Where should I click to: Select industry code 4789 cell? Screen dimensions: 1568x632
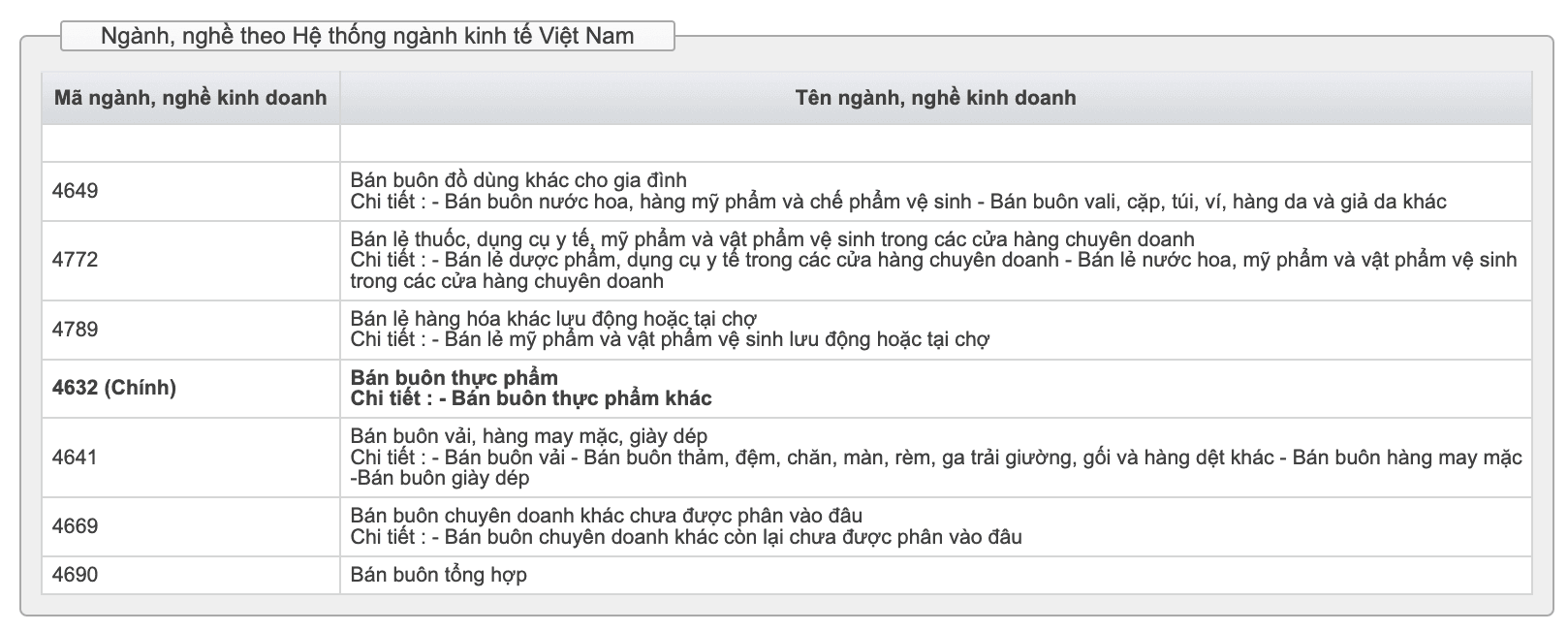(x=76, y=330)
